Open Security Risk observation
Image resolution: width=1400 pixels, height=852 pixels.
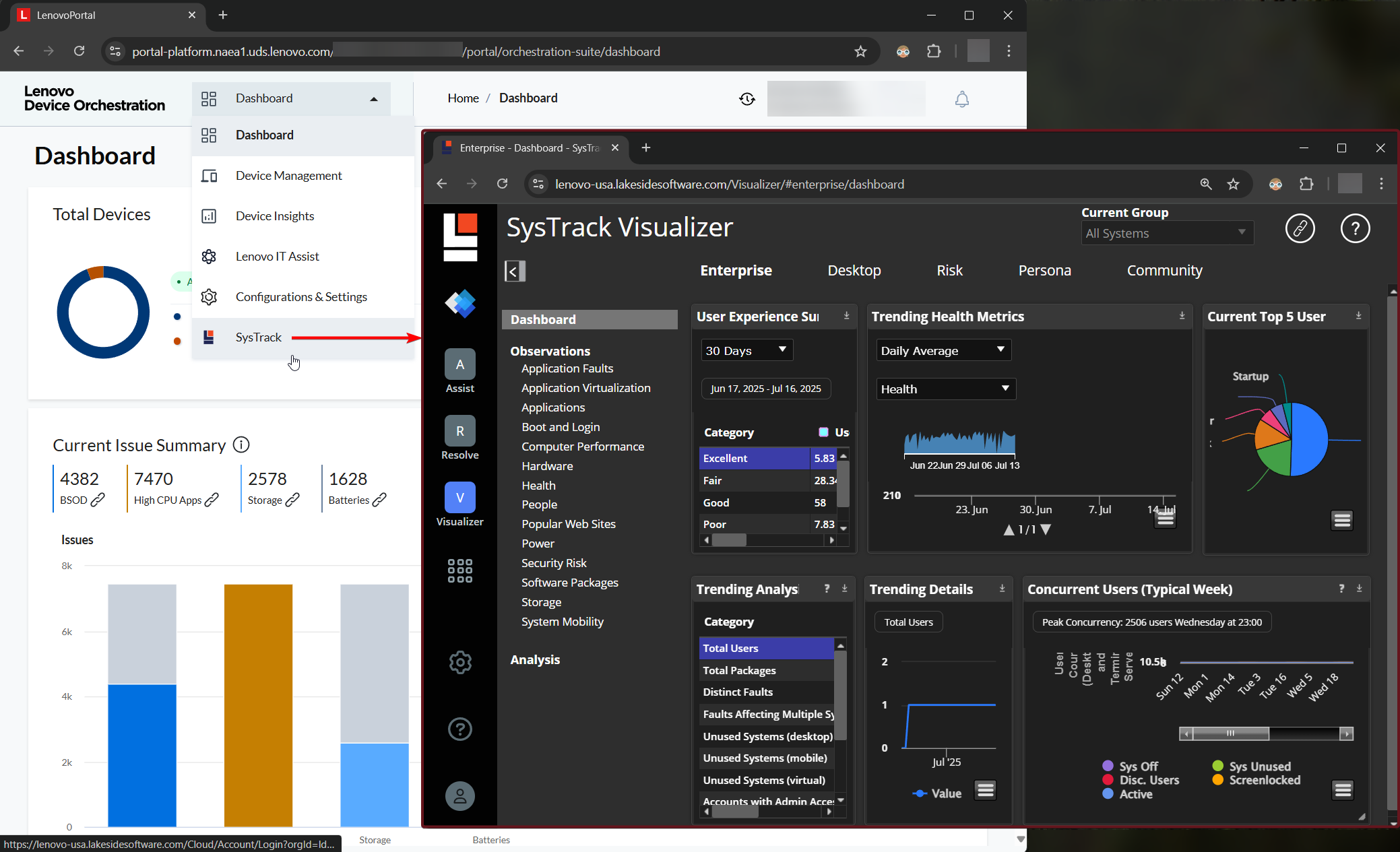click(x=554, y=563)
